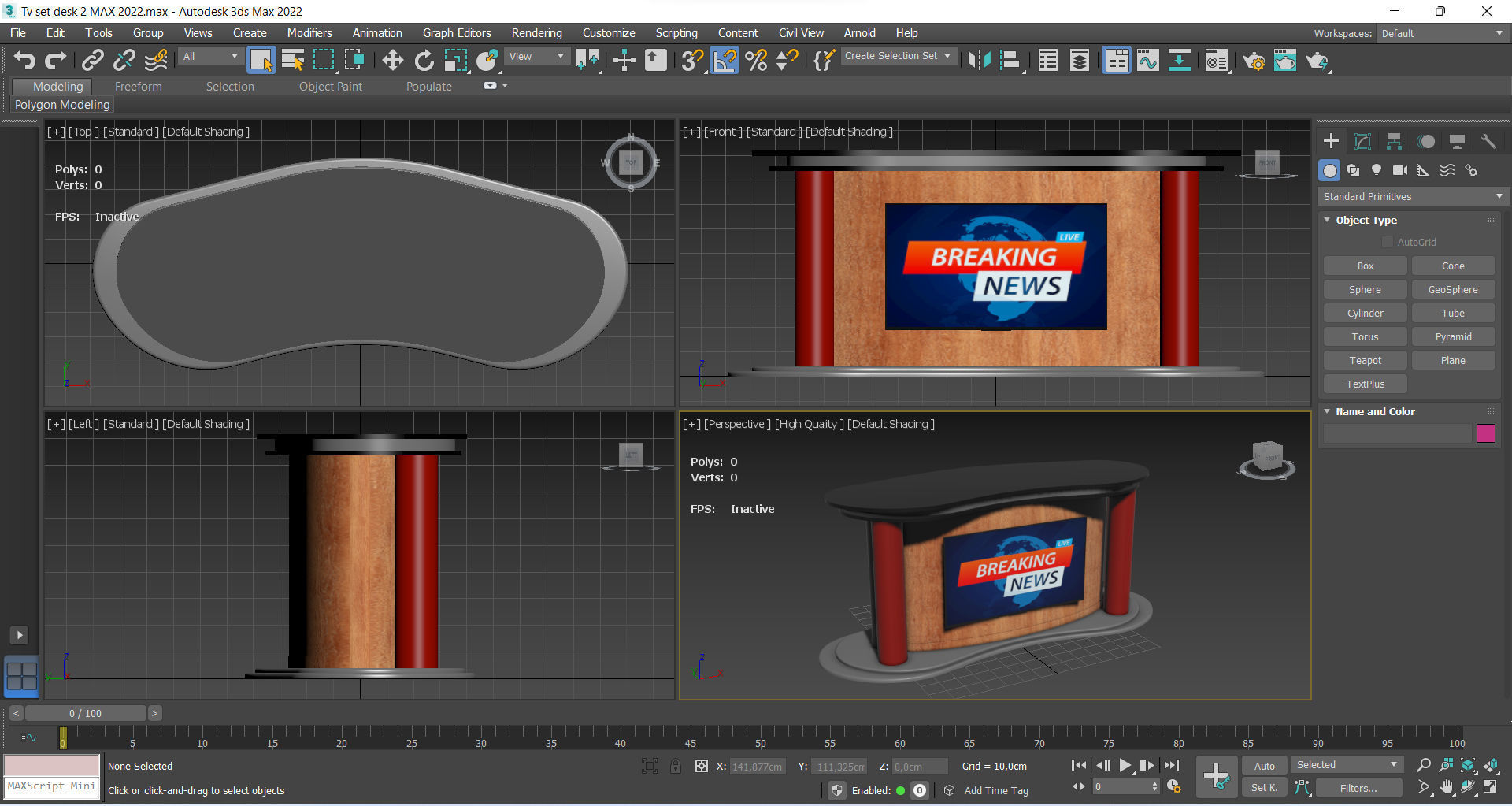Toggle the Ribbon display button
The image size is (1512, 806).
(x=1117, y=60)
